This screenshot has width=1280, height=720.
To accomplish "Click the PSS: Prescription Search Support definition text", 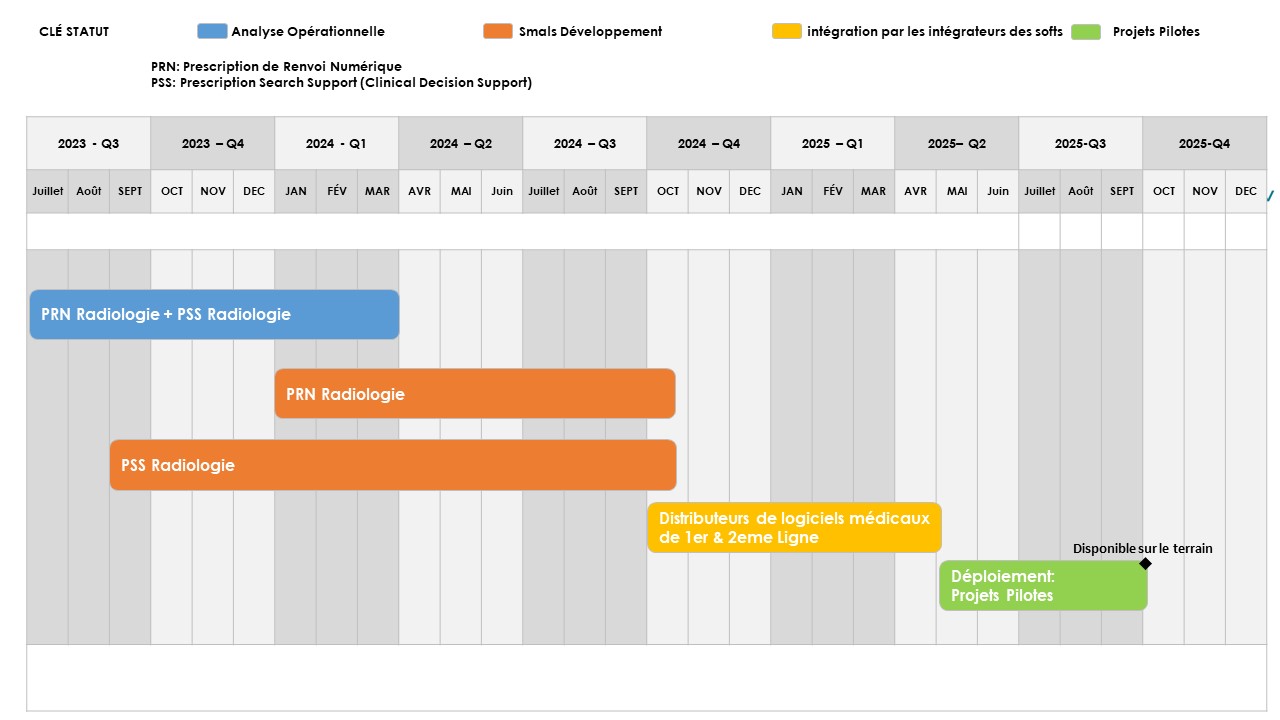I will pyautogui.click(x=341, y=83).
